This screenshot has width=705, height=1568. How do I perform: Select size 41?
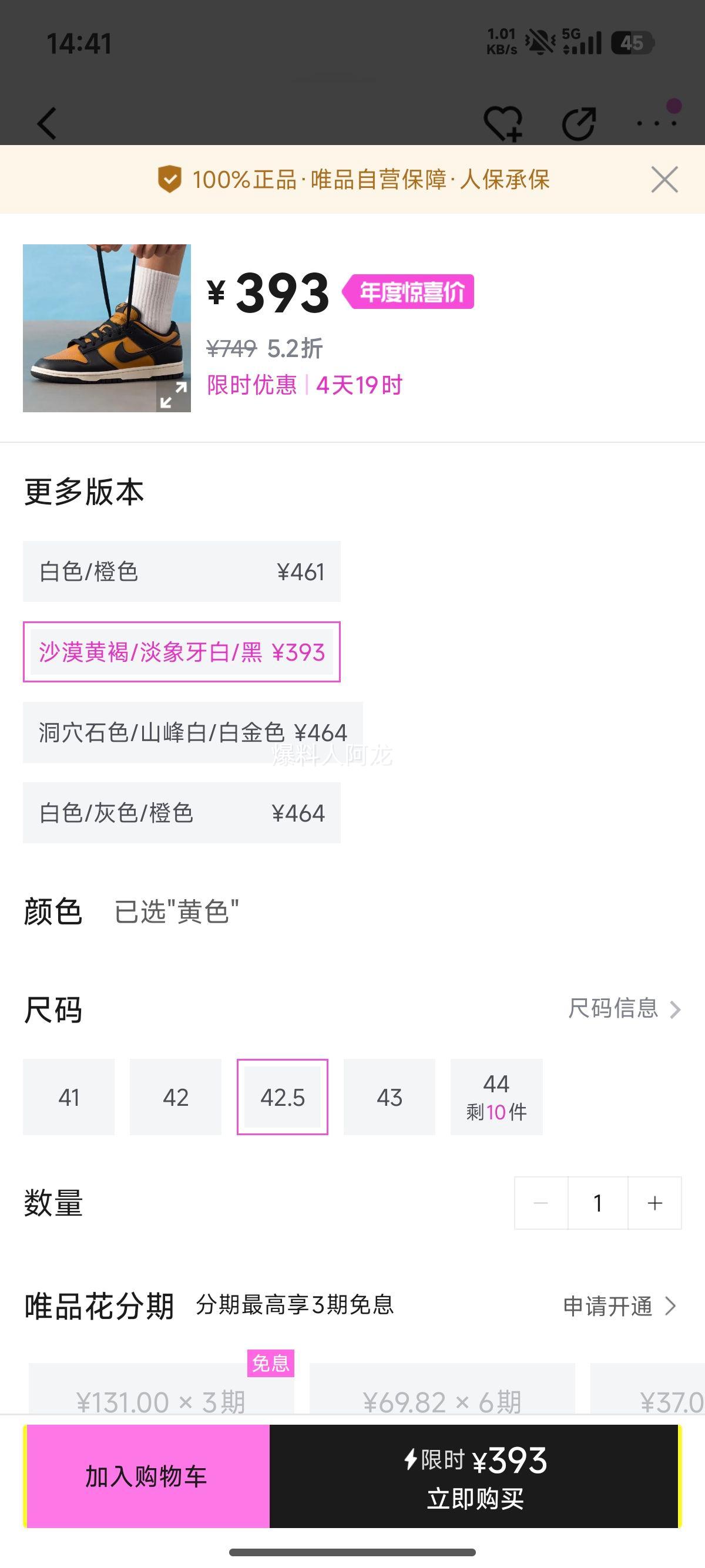(x=69, y=1097)
